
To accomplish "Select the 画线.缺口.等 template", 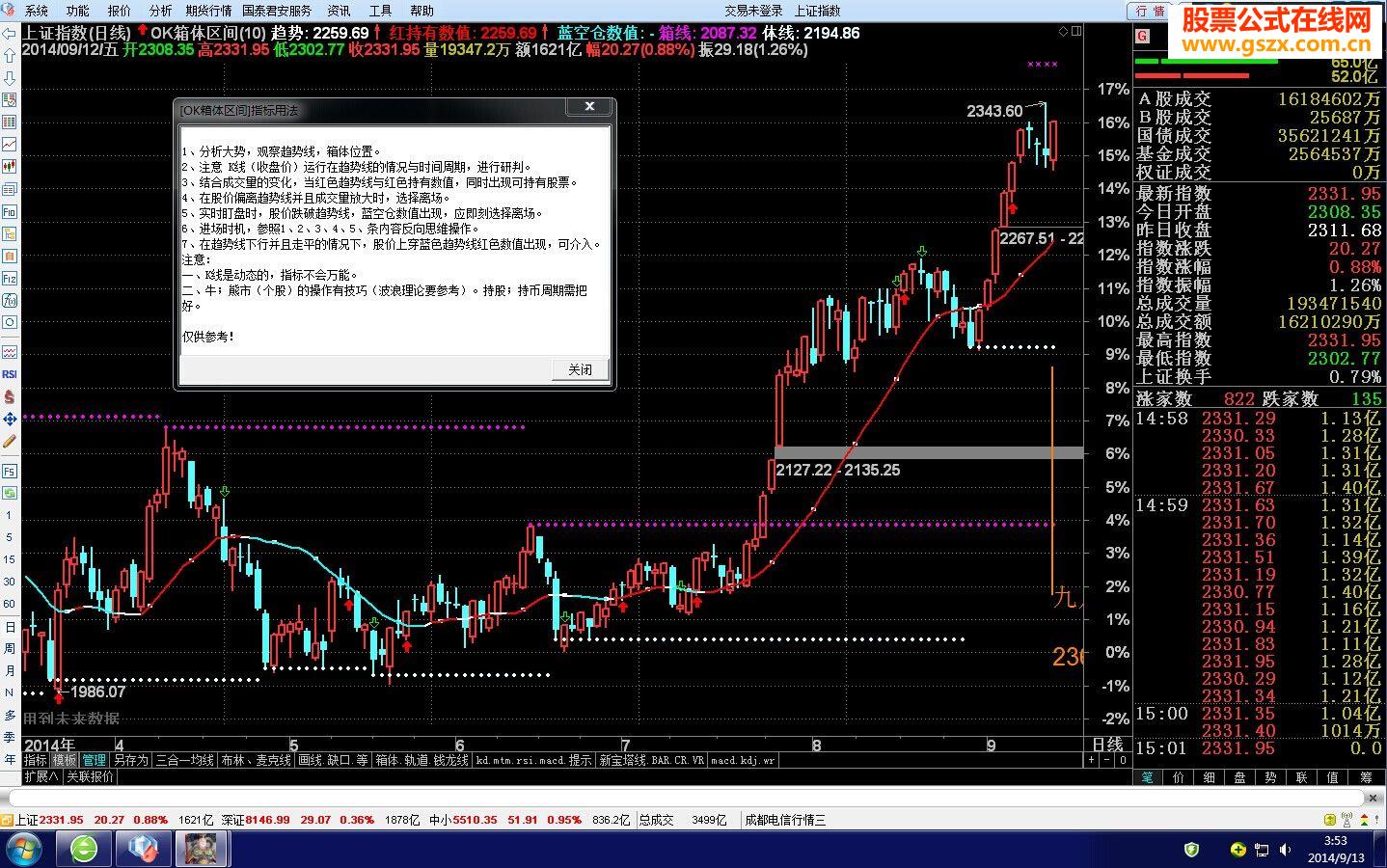I will click(x=333, y=760).
